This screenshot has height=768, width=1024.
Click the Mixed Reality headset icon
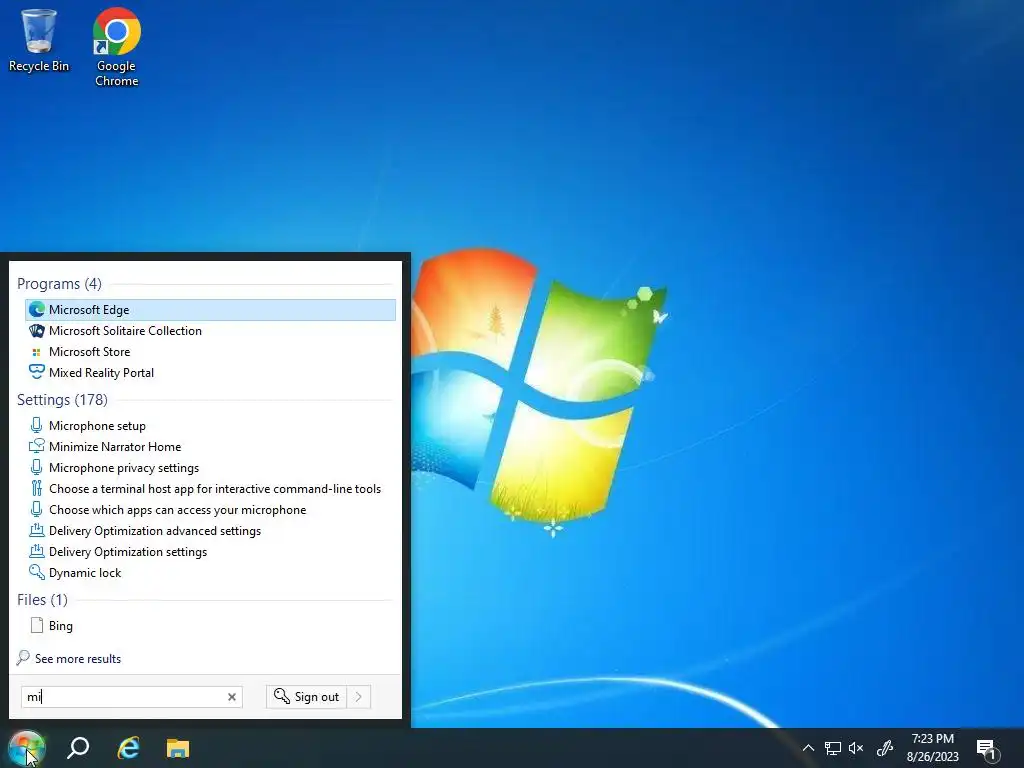tap(37, 372)
